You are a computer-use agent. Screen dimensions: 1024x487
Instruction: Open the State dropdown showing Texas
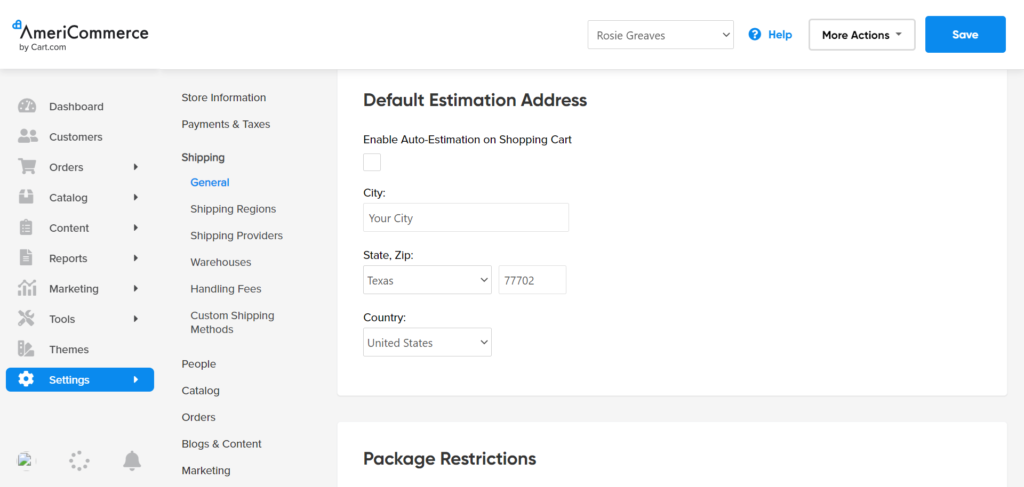point(427,279)
